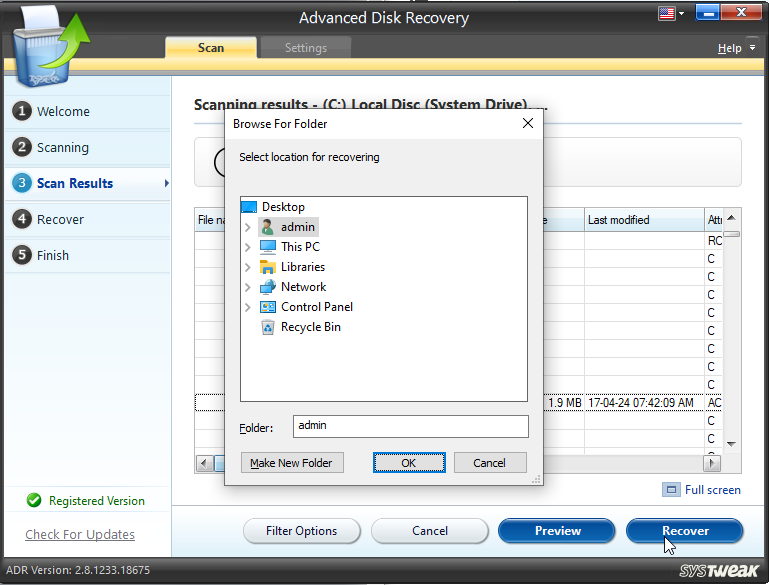Click the Full screen link
Image resolution: width=769 pixels, height=585 pixels.
click(x=713, y=490)
